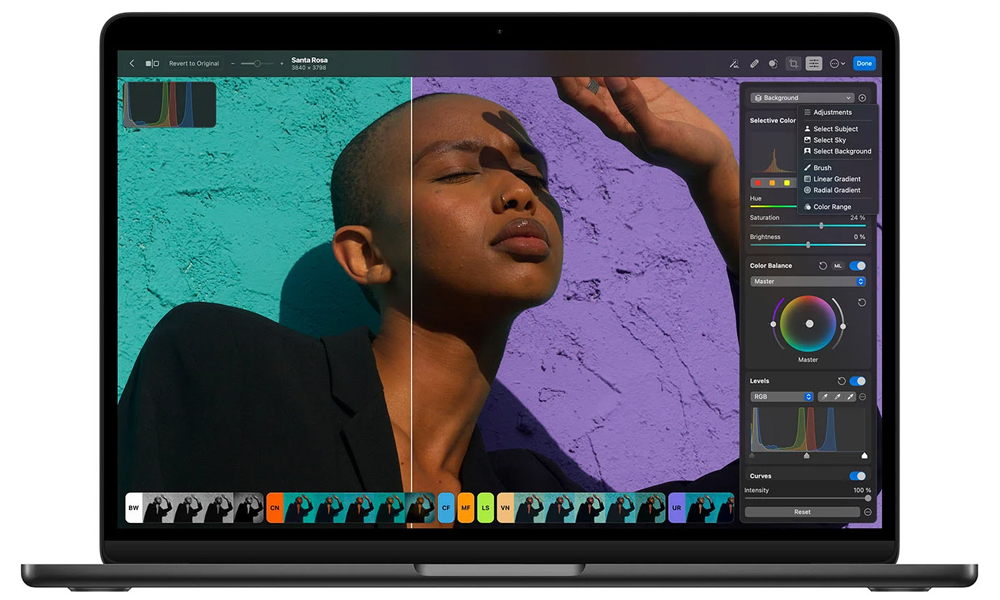
Task: Open the RGB channel dropdown in Levels
Action: click(782, 397)
